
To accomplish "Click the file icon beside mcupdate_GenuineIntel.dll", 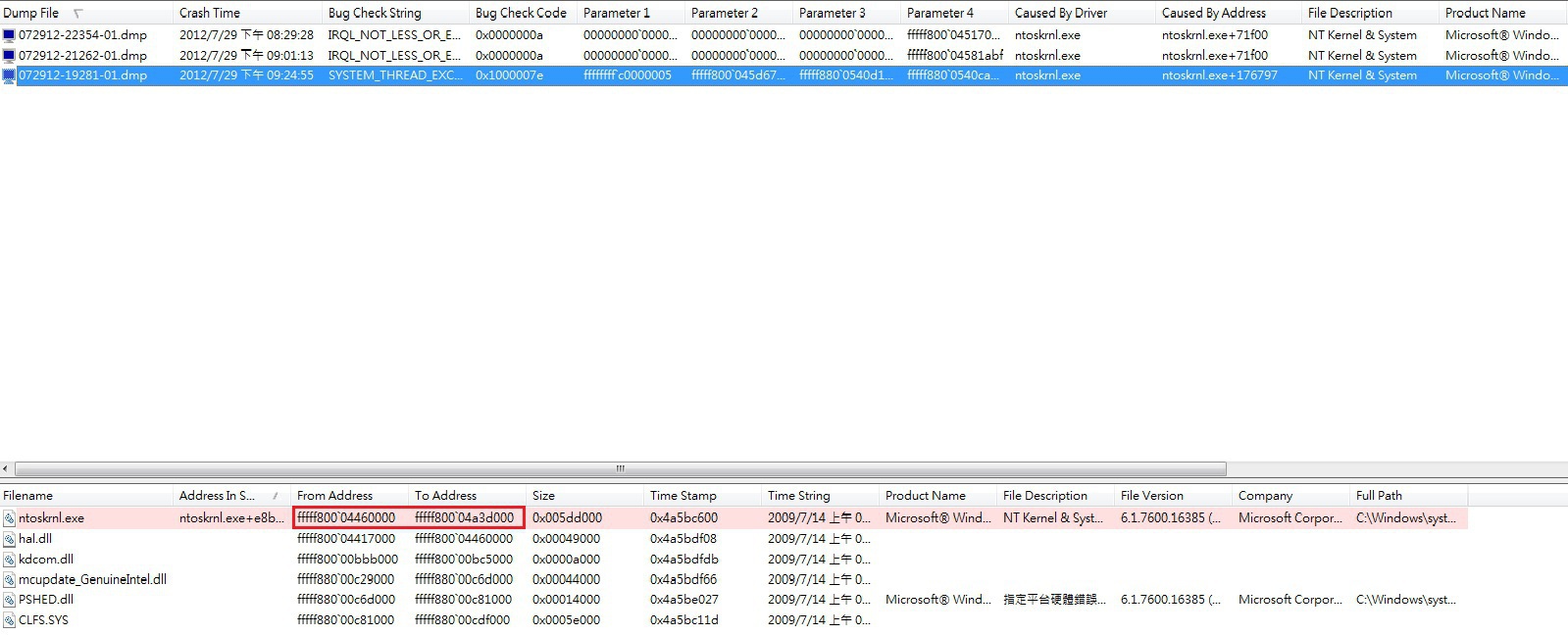I will coord(9,579).
